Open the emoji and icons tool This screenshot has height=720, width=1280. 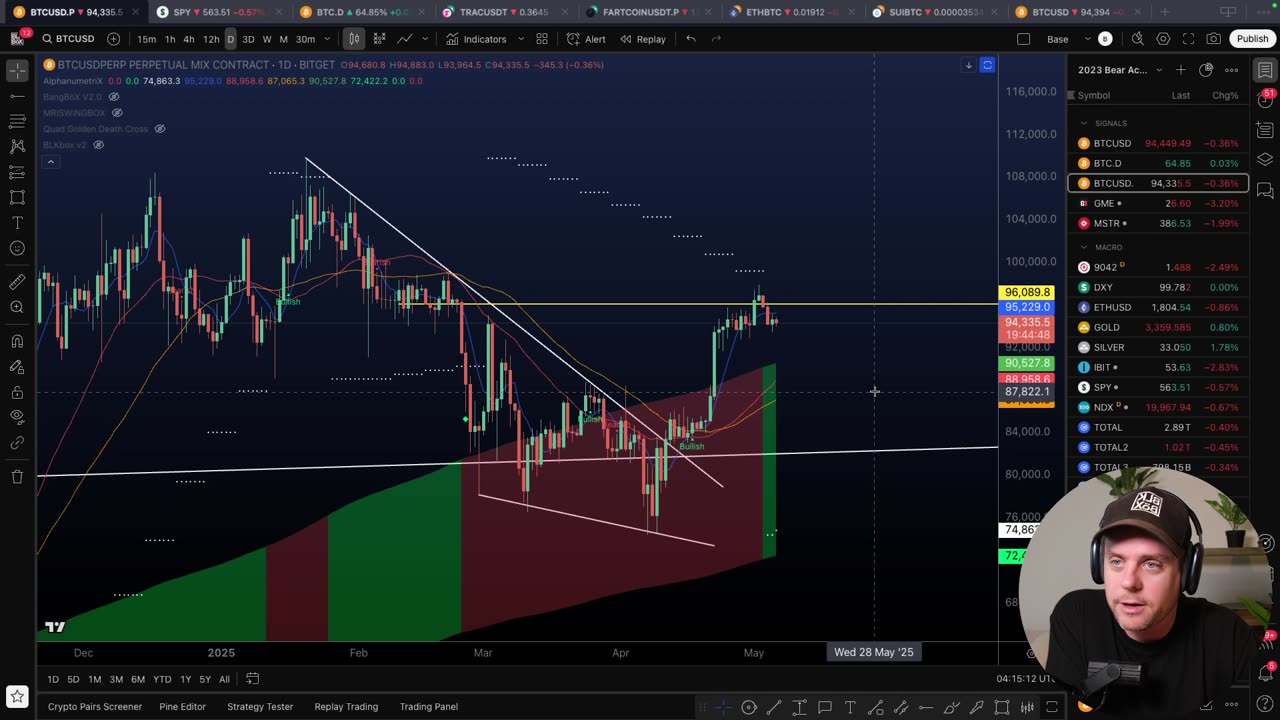click(x=17, y=248)
